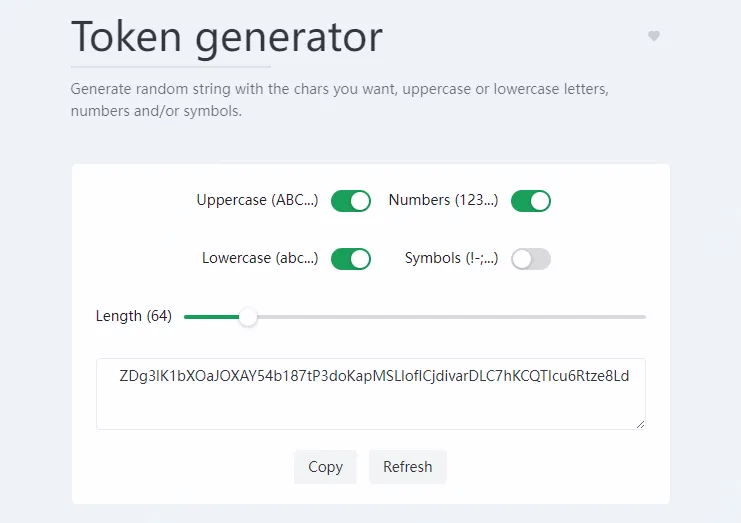Viewport: 741px width, 523px height.
Task: Click the Length slider handle
Action: 248,317
